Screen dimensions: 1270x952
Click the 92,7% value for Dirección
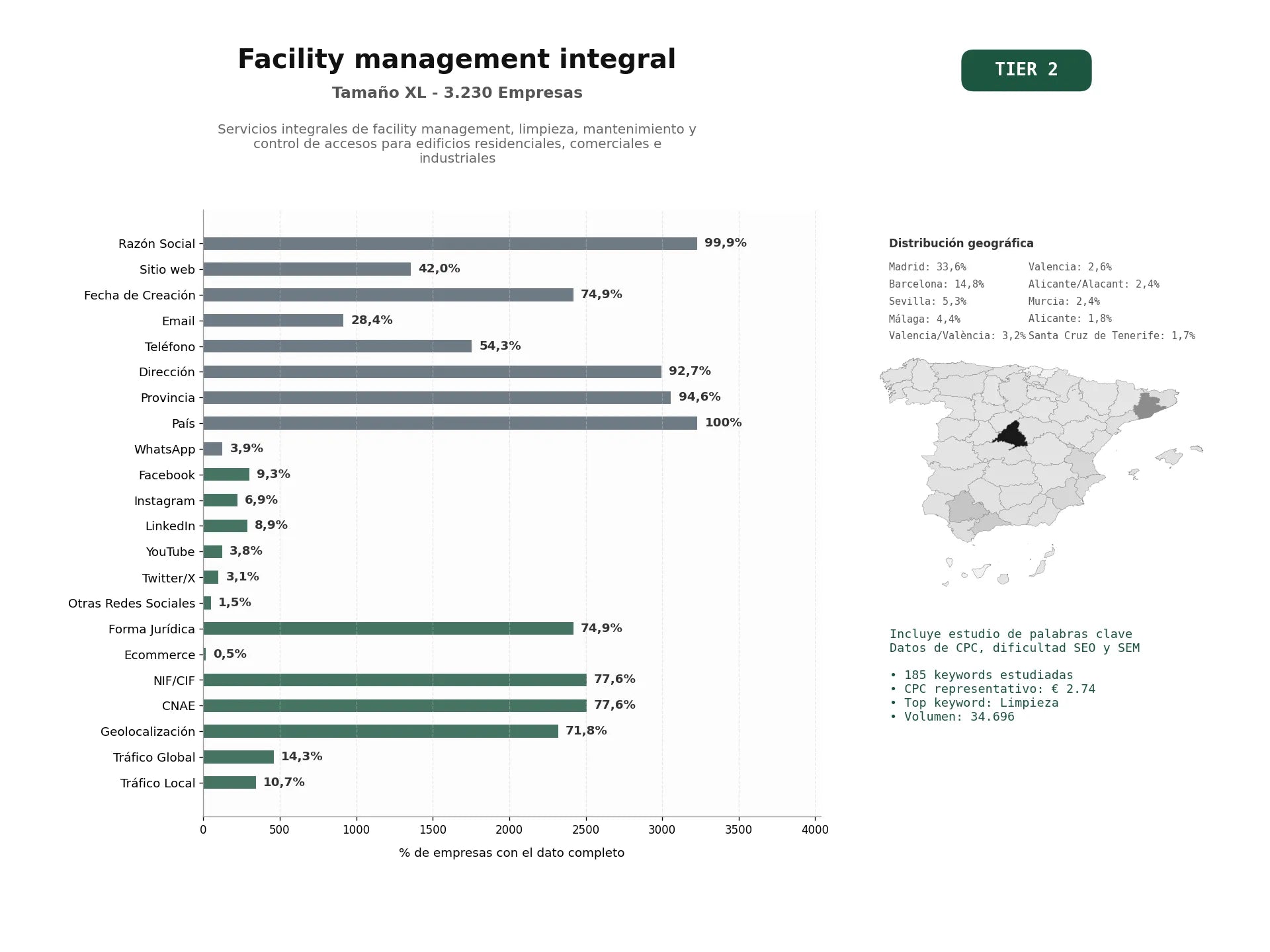point(690,371)
